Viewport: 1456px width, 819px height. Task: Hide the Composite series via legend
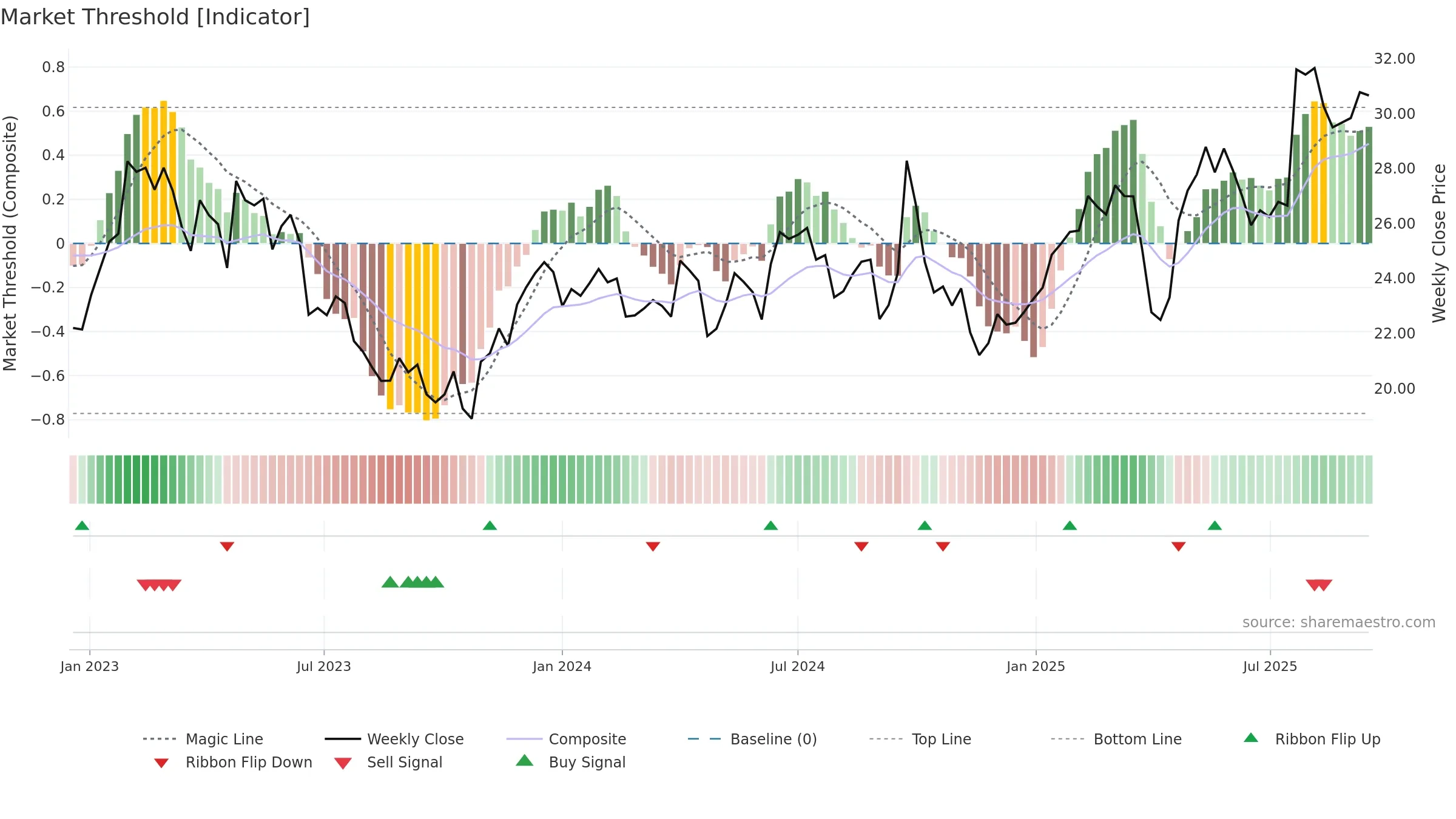tap(567, 739)
